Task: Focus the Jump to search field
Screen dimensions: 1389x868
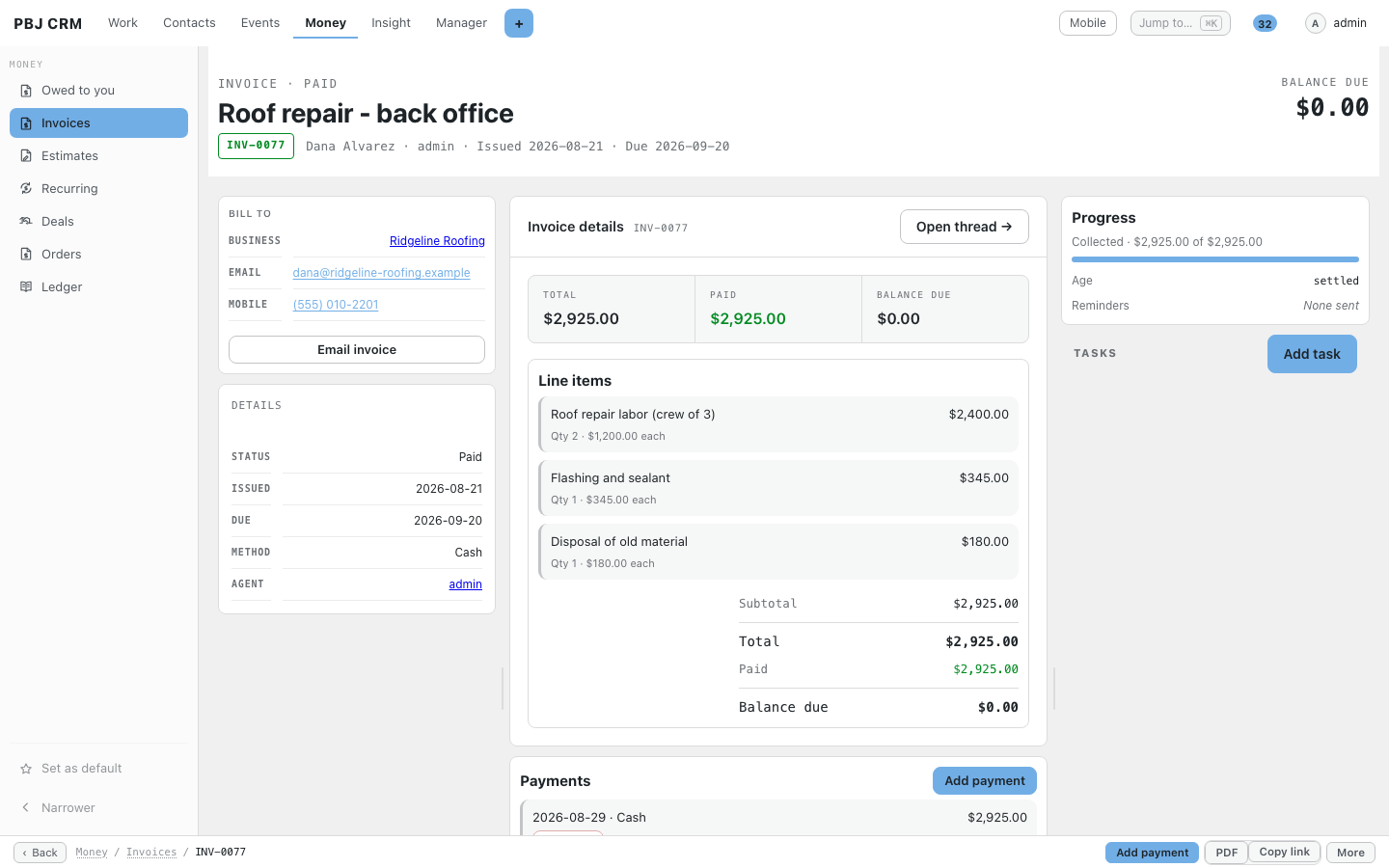Action: point(1181,23)
